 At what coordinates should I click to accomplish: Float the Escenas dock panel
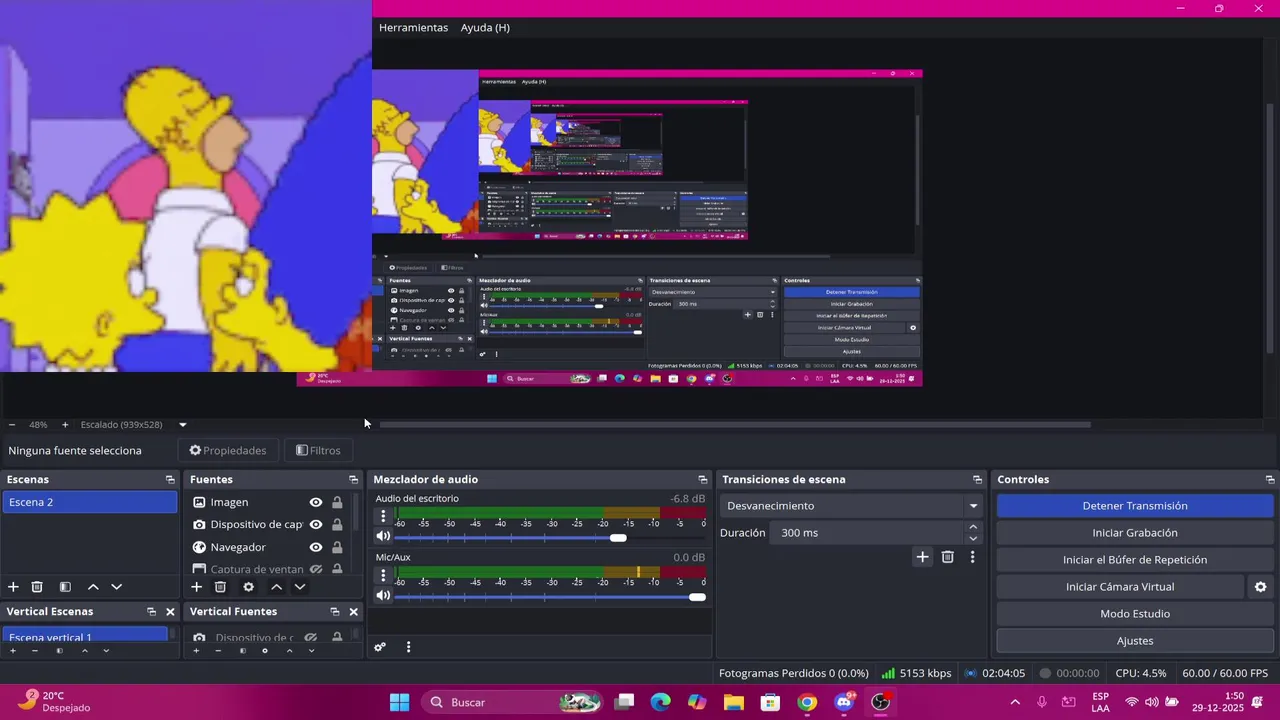coord(170,480)
